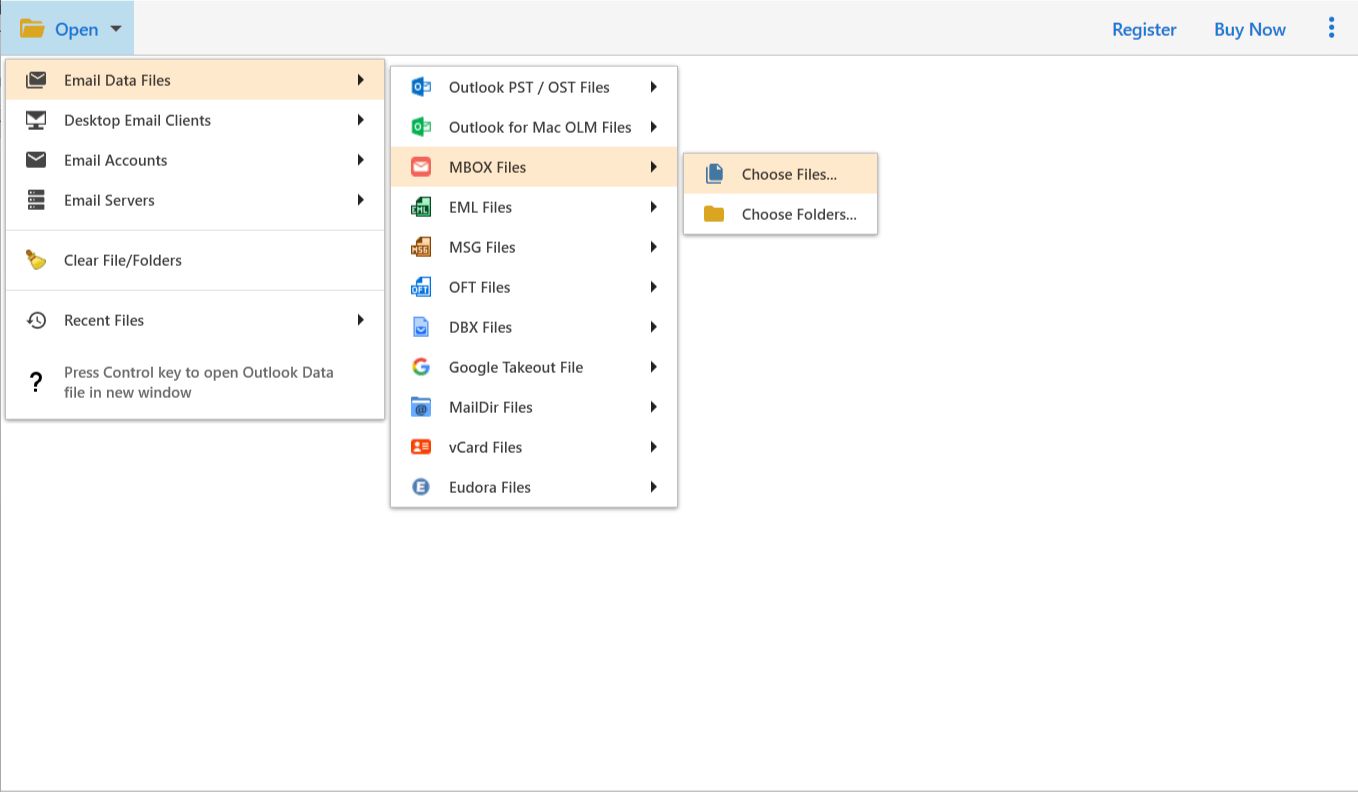This screenshot has height=792, width=1358.
Task: Click the Email Data Files envelope-stack icon
Action: point(36,80)
